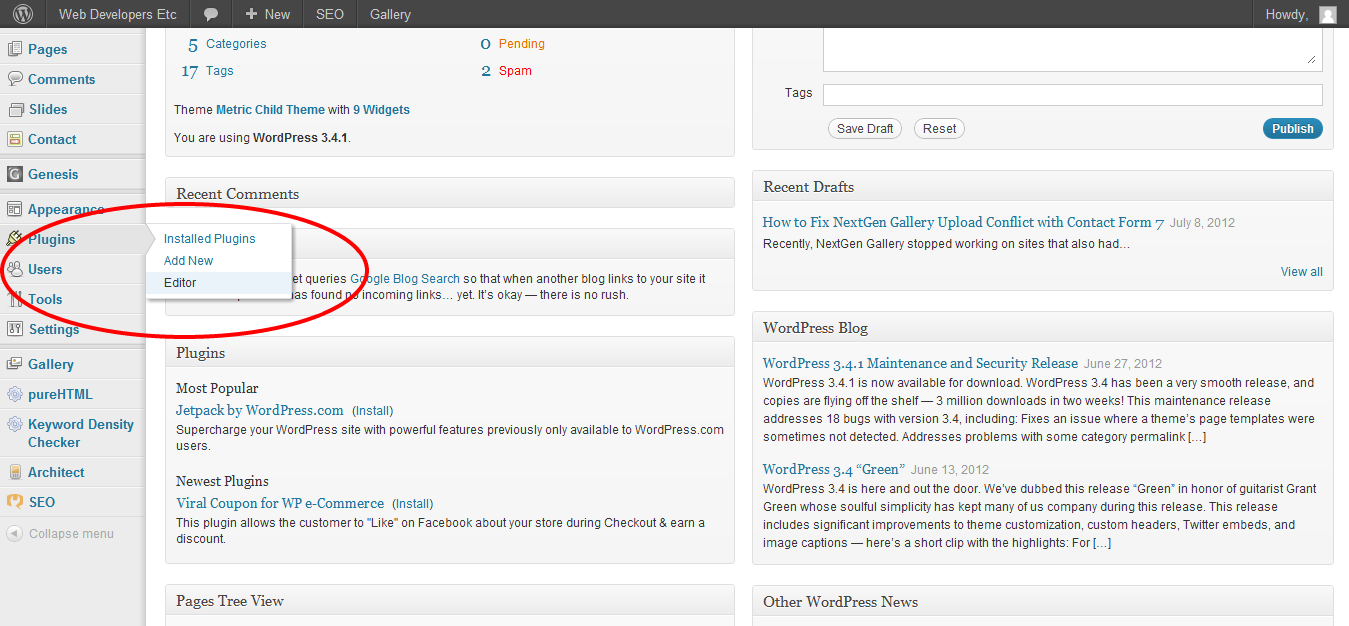Open Installed Plugins from the flyout

pos(210,239)
